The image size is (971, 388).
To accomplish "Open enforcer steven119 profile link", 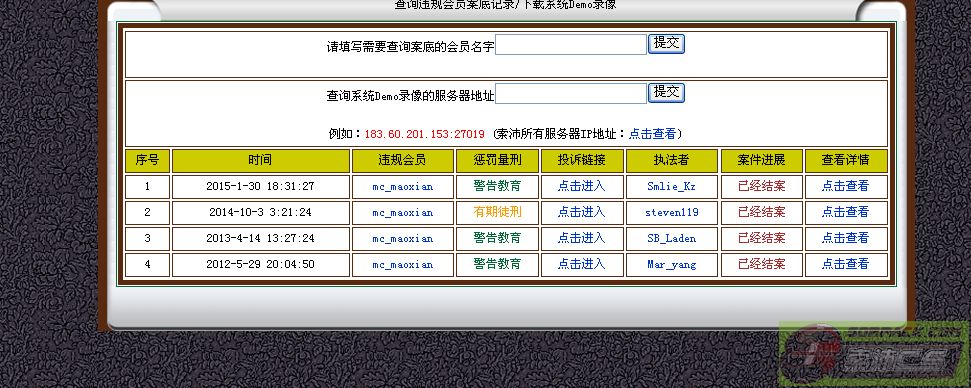I will (671, 212).
